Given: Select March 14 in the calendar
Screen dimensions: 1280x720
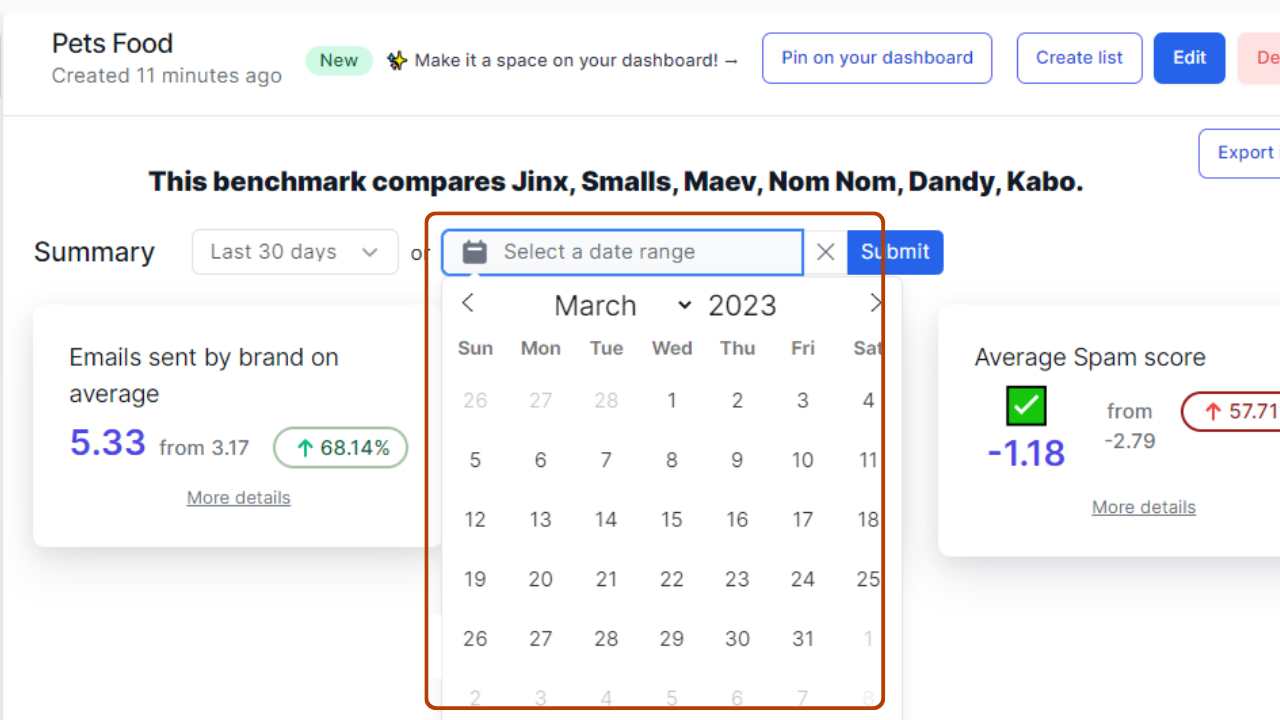Looking at the screenshot, I should 606,519.
